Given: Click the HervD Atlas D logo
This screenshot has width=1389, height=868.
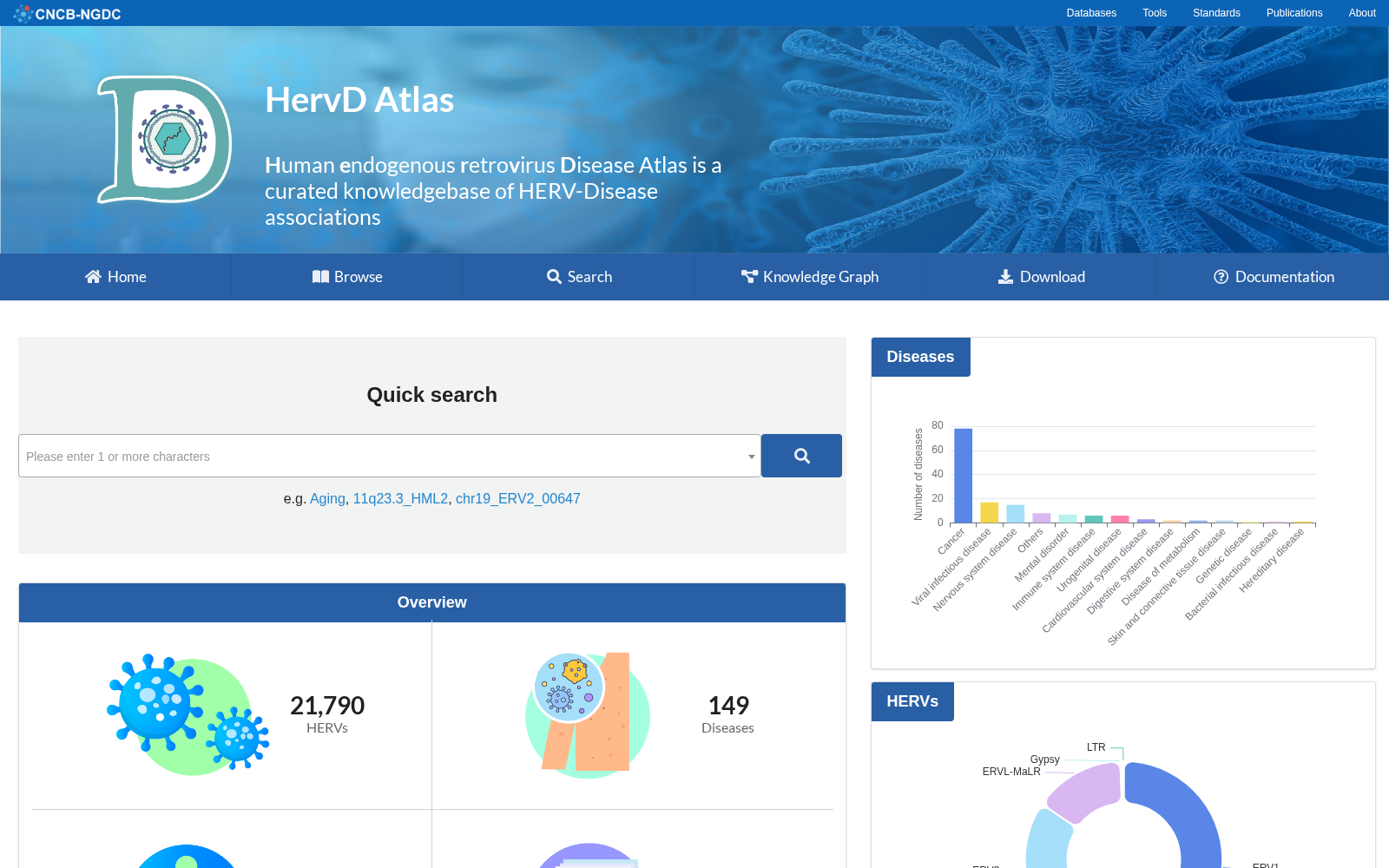Looking at the screenshot, I should (x=164, y=139).
